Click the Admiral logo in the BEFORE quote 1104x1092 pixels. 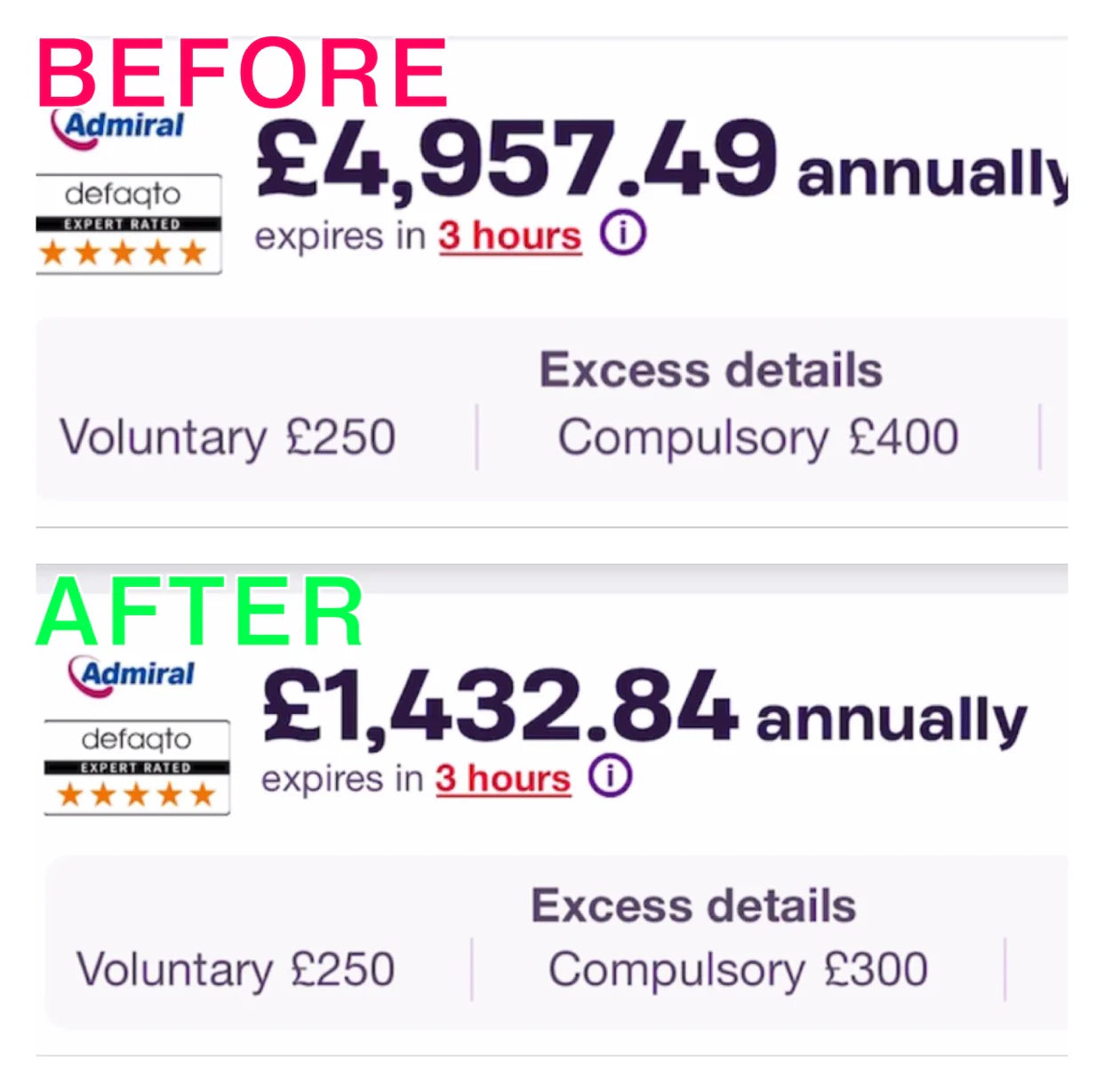(117, 127)
